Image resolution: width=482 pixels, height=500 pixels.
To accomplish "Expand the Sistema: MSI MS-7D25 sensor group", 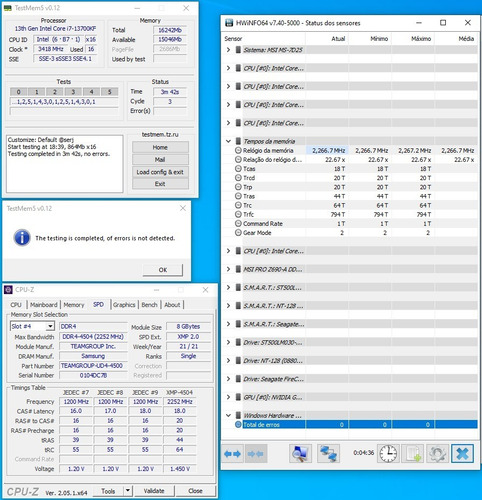I will click(228, 50).
